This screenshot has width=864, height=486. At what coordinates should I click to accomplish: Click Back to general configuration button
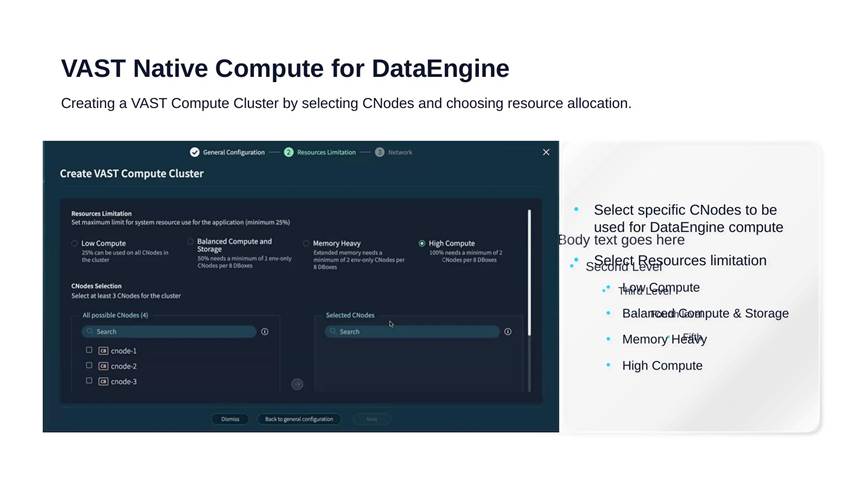point(299,419)
